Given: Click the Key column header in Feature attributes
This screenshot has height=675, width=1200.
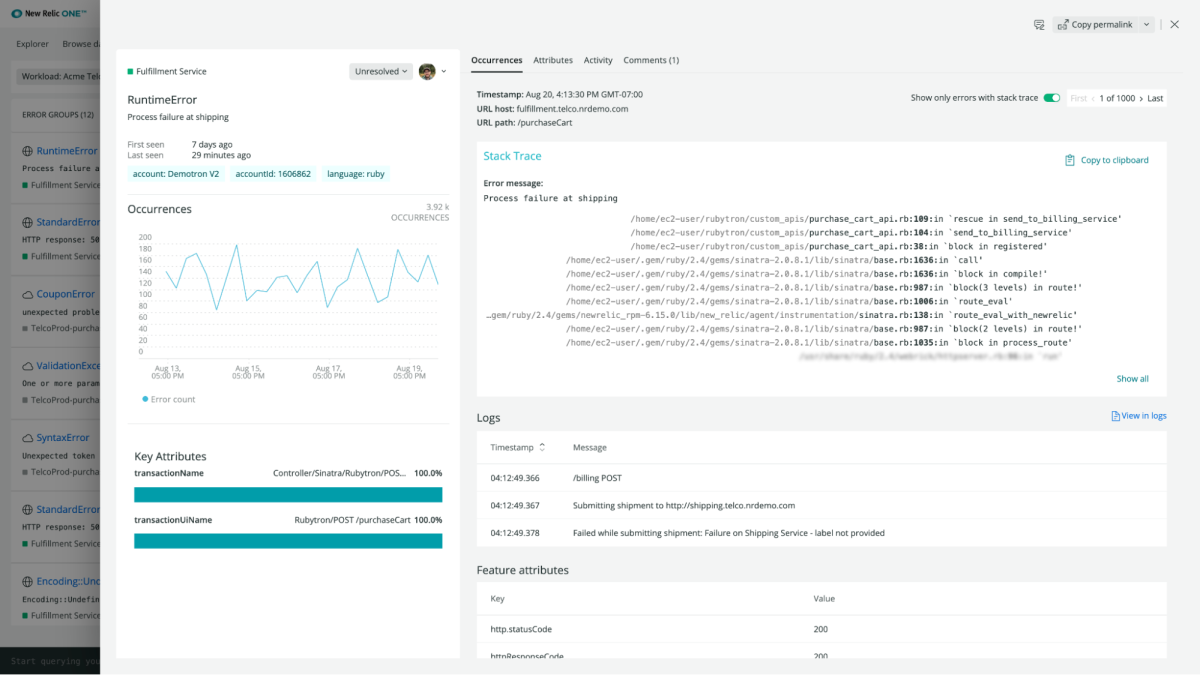Looking at the screenshot, I should [x=497, y=598].
